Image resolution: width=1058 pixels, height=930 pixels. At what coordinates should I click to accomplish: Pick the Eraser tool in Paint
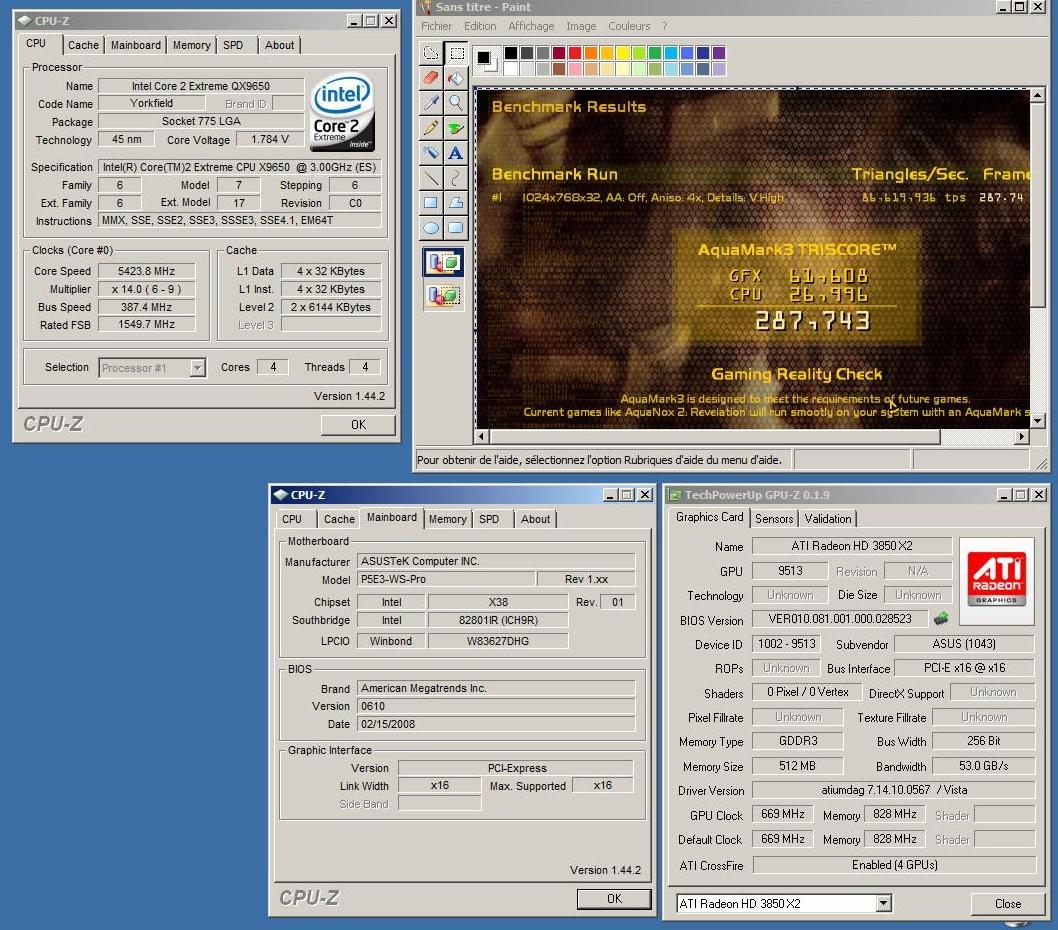[431, 78]
